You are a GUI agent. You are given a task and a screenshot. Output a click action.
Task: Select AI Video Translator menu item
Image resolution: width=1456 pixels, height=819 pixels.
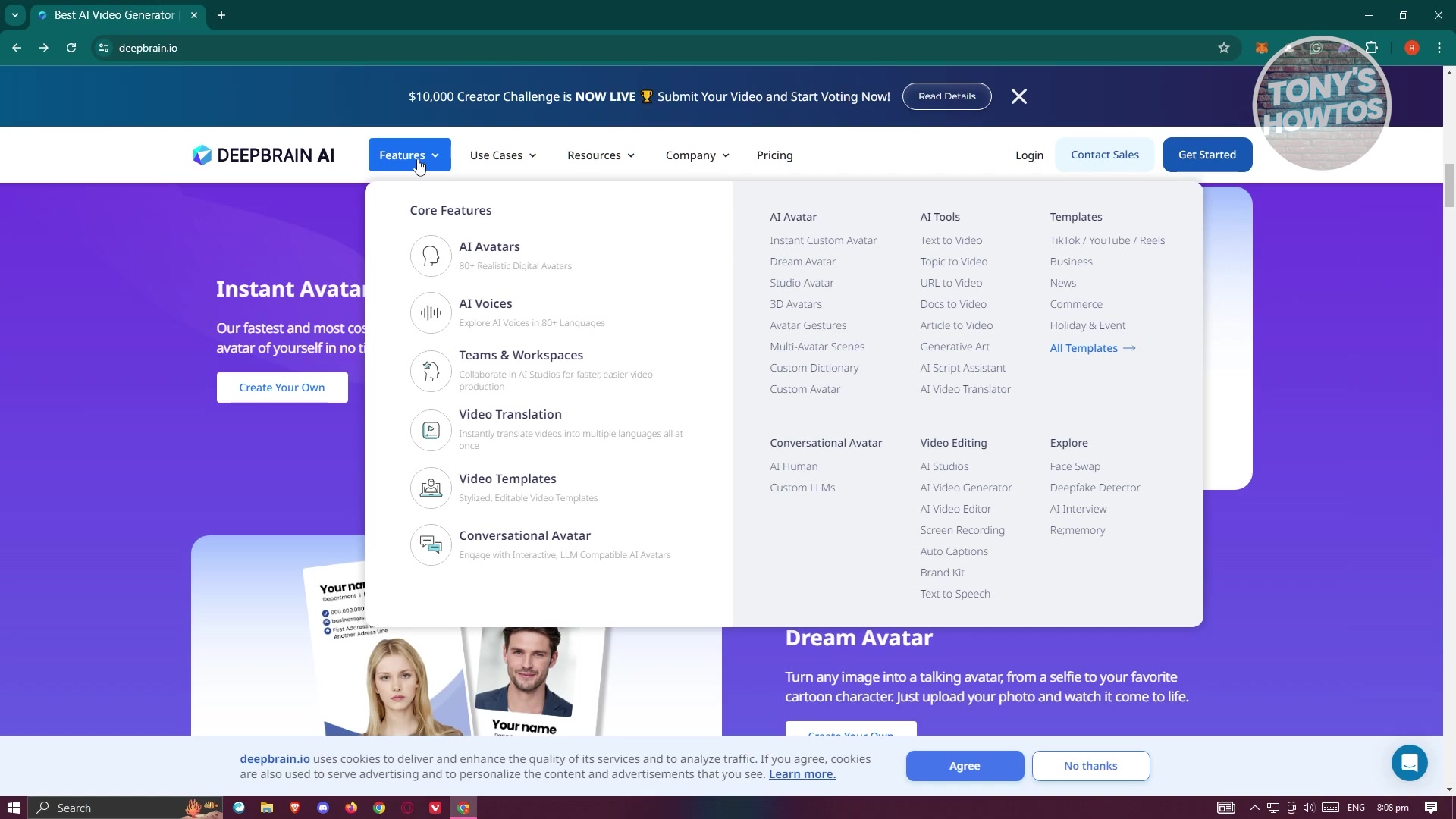(x=965, y=389)
